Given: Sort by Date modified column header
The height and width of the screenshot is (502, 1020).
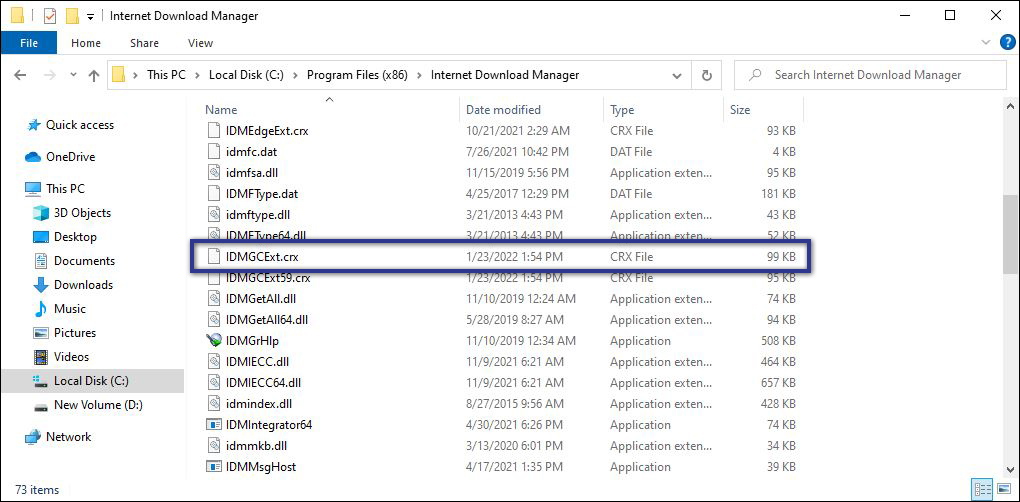Looking at the screenshot, I should click(503, 110).
